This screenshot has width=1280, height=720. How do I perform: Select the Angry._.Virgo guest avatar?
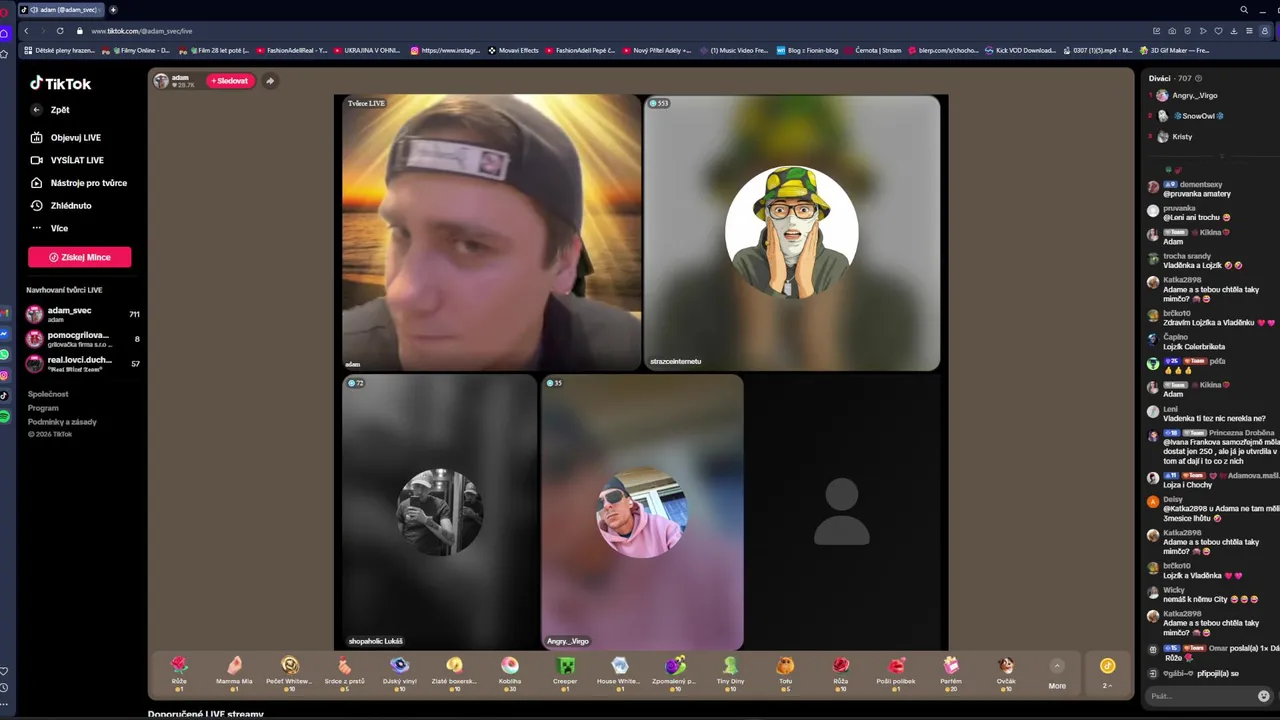(x=641, y=512)
